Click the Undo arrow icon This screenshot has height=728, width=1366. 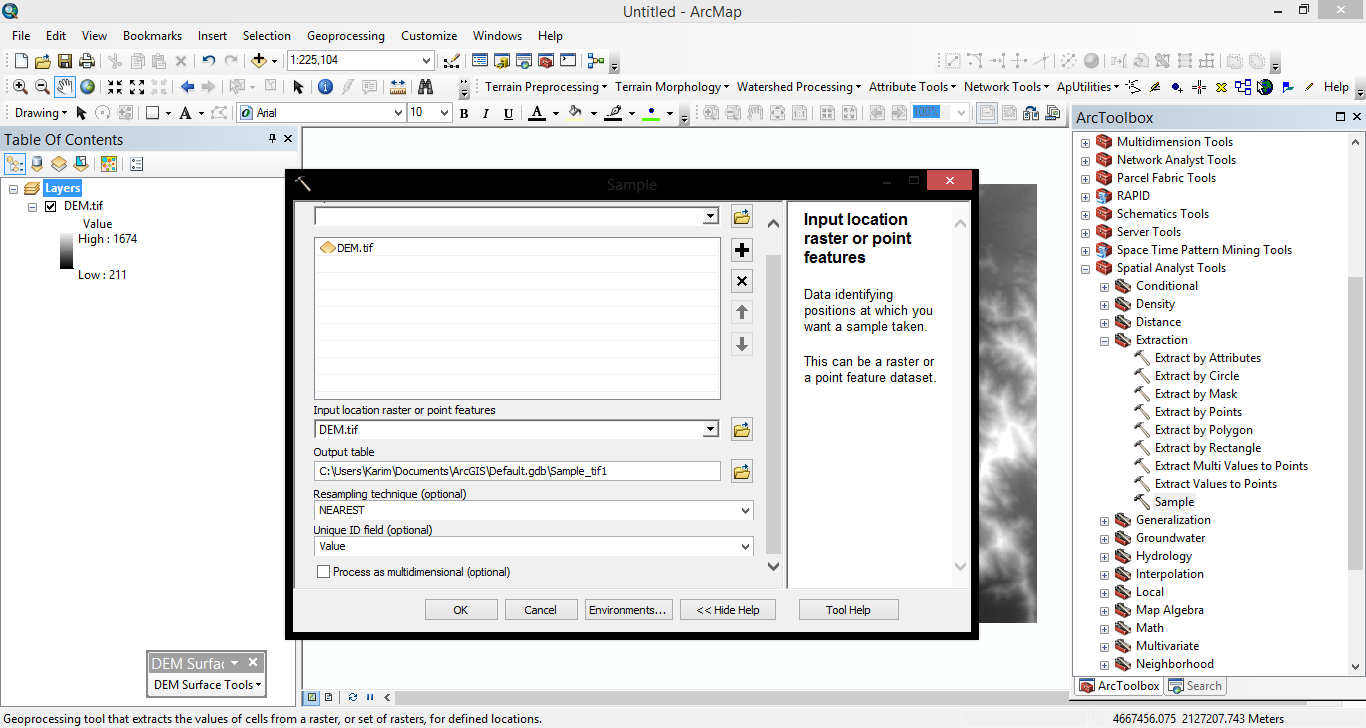click(208, 61)
